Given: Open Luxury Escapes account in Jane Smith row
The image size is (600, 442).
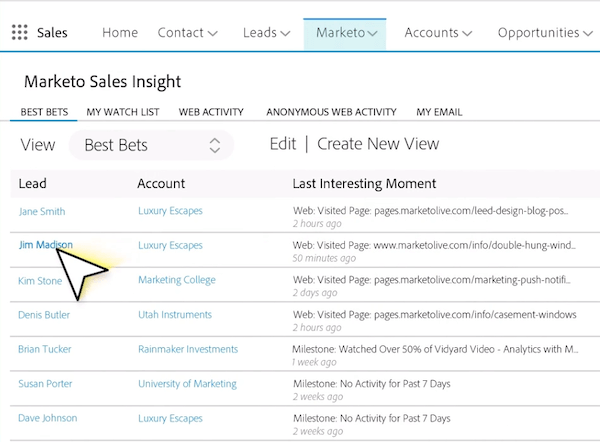Looking at the screenshot, I should tap(170, 211).
